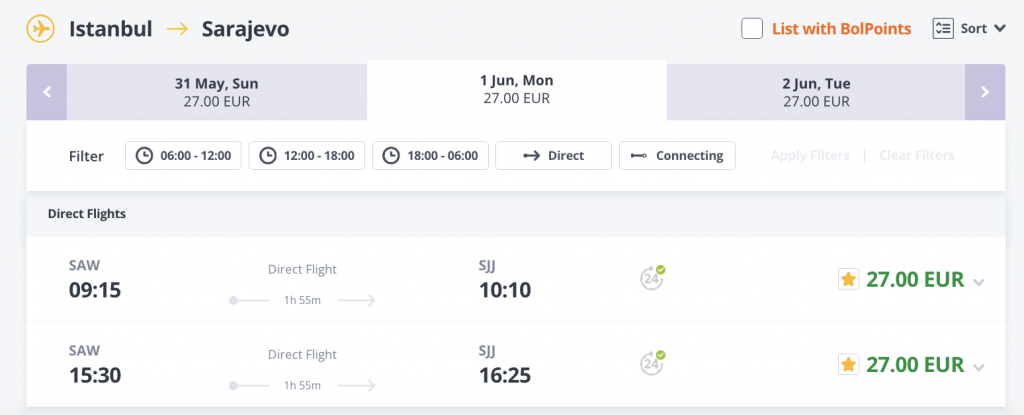The image size is (1024, 415).
Task: Expand the 15:30 flight fare details
Action: click(x=979, y=366)
